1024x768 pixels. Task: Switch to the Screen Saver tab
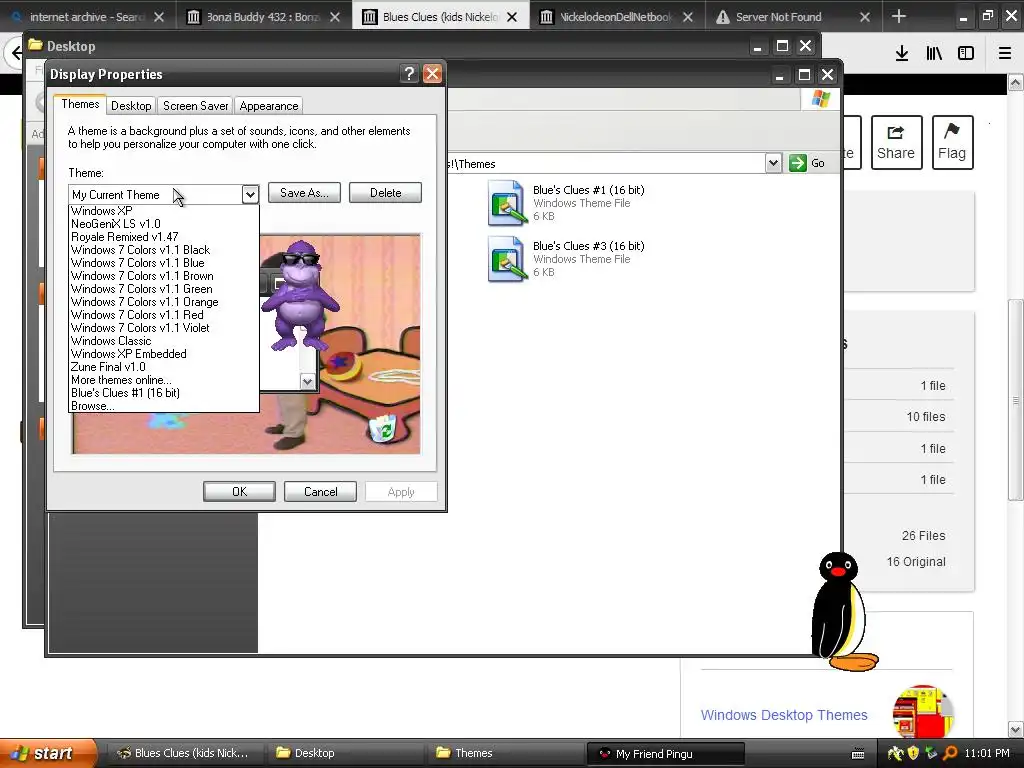[195, 106]
